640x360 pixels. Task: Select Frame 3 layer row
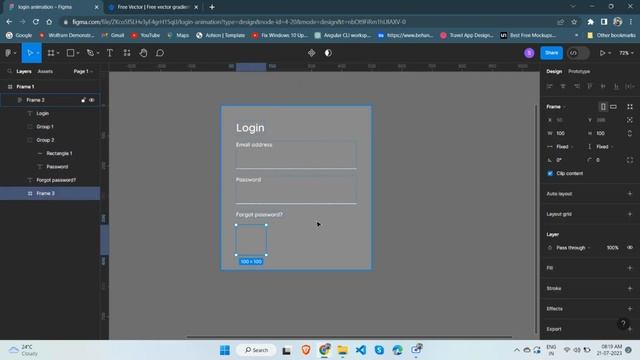pos(50,193)
